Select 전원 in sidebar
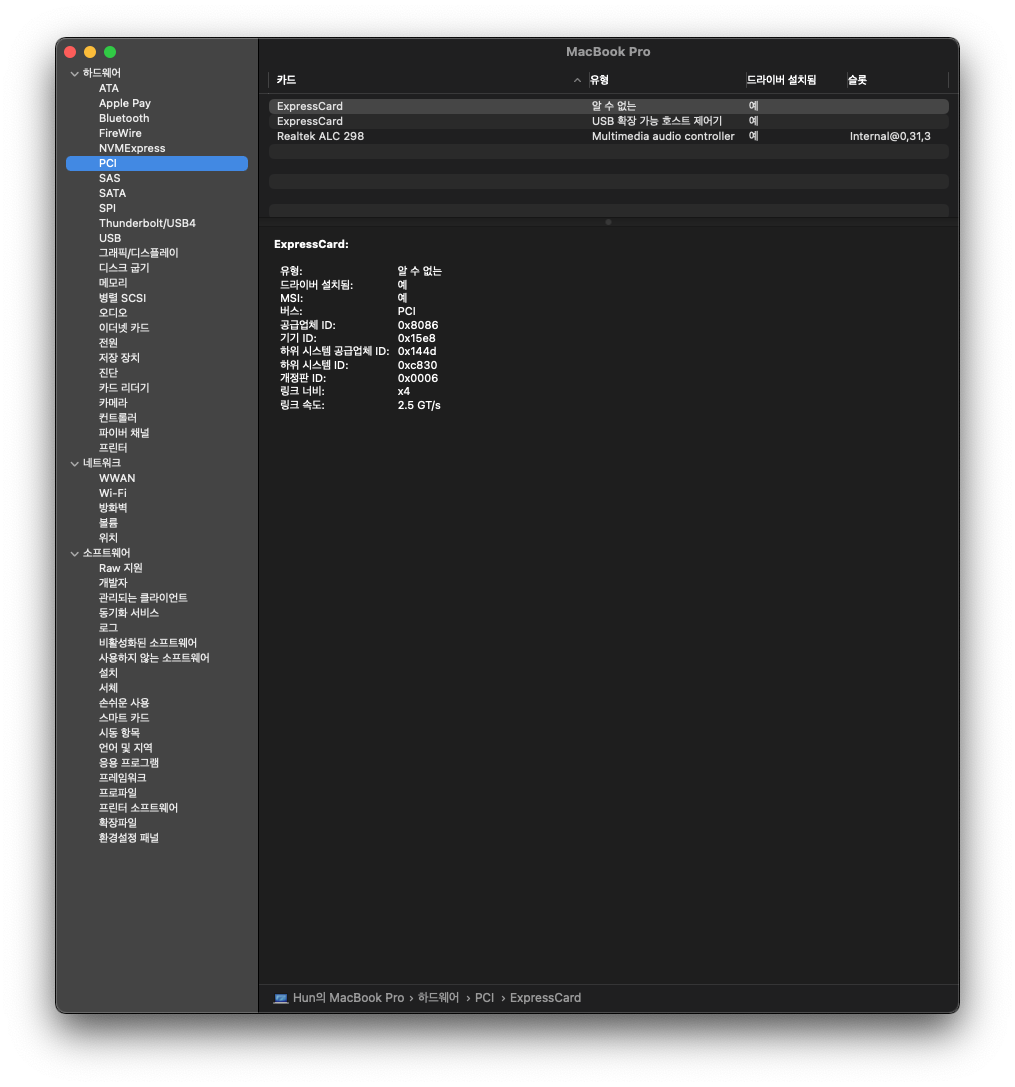This screenshot has width=1015, height=1087. 108,343
